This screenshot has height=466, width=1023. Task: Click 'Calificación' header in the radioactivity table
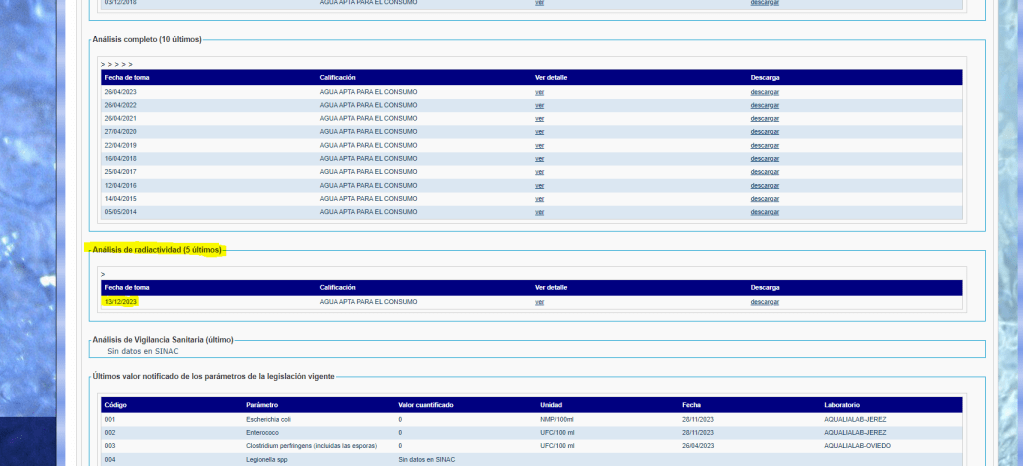coord(337,287)
